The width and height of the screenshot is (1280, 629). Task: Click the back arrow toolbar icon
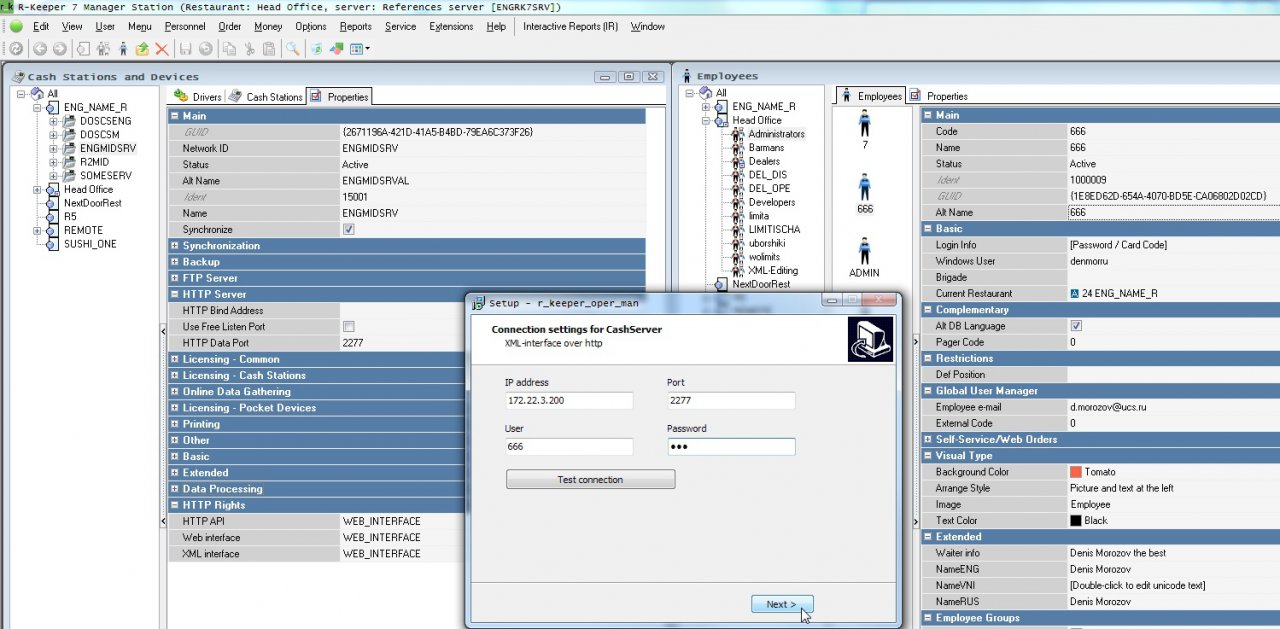pos(40,48)
